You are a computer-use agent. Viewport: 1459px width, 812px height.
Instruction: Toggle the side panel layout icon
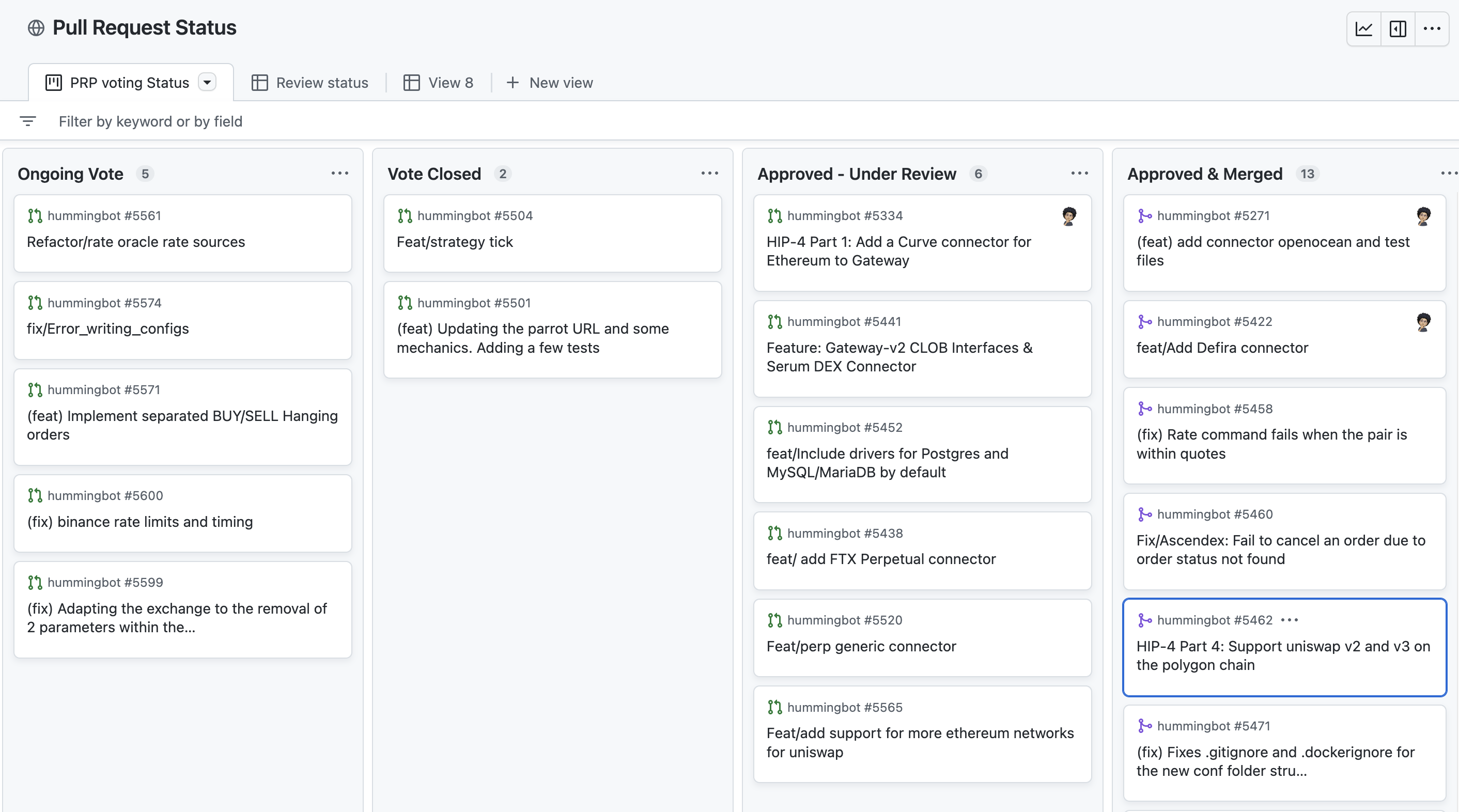coord(1398,28)
